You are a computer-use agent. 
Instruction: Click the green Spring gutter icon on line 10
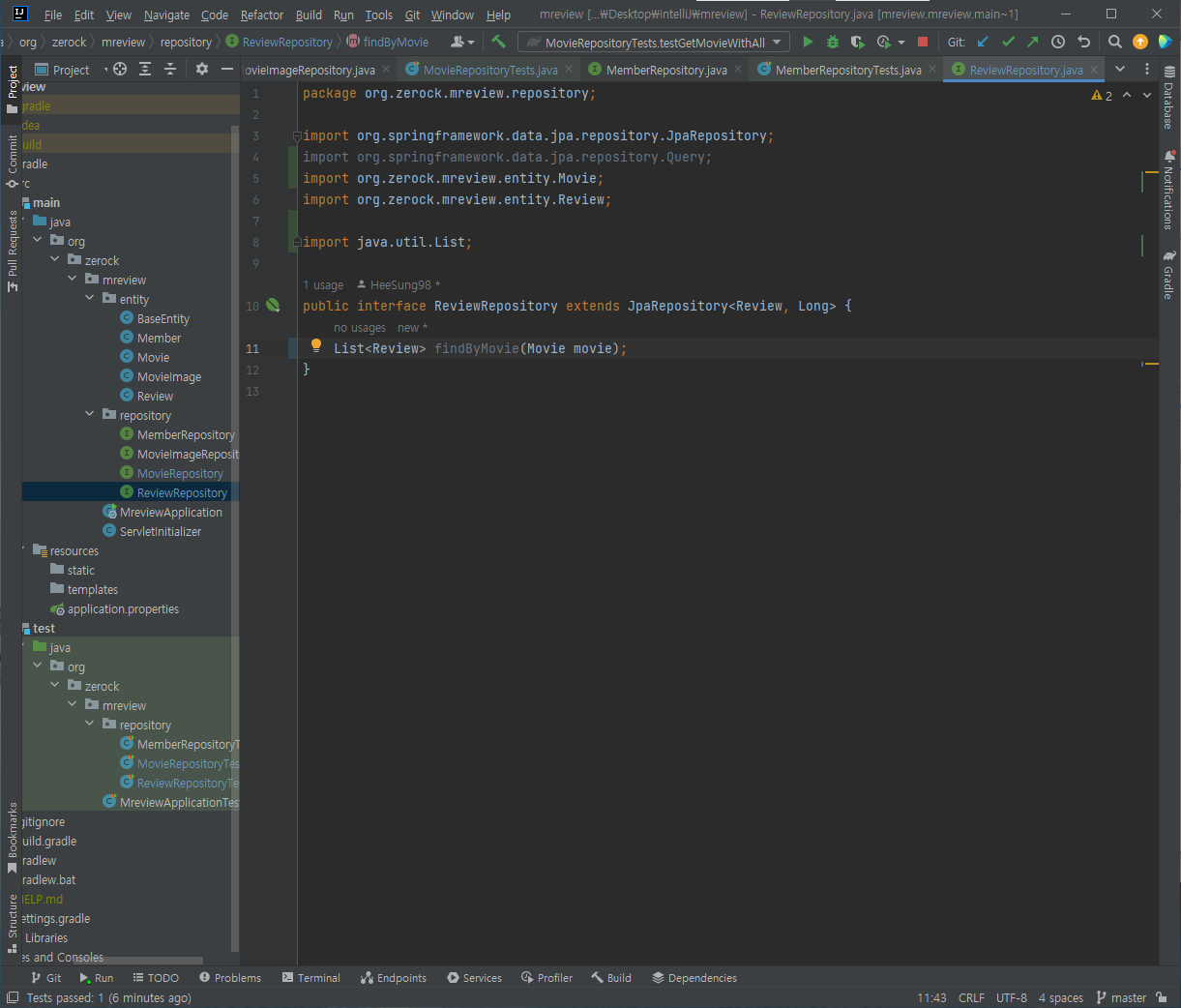(273, 306)
